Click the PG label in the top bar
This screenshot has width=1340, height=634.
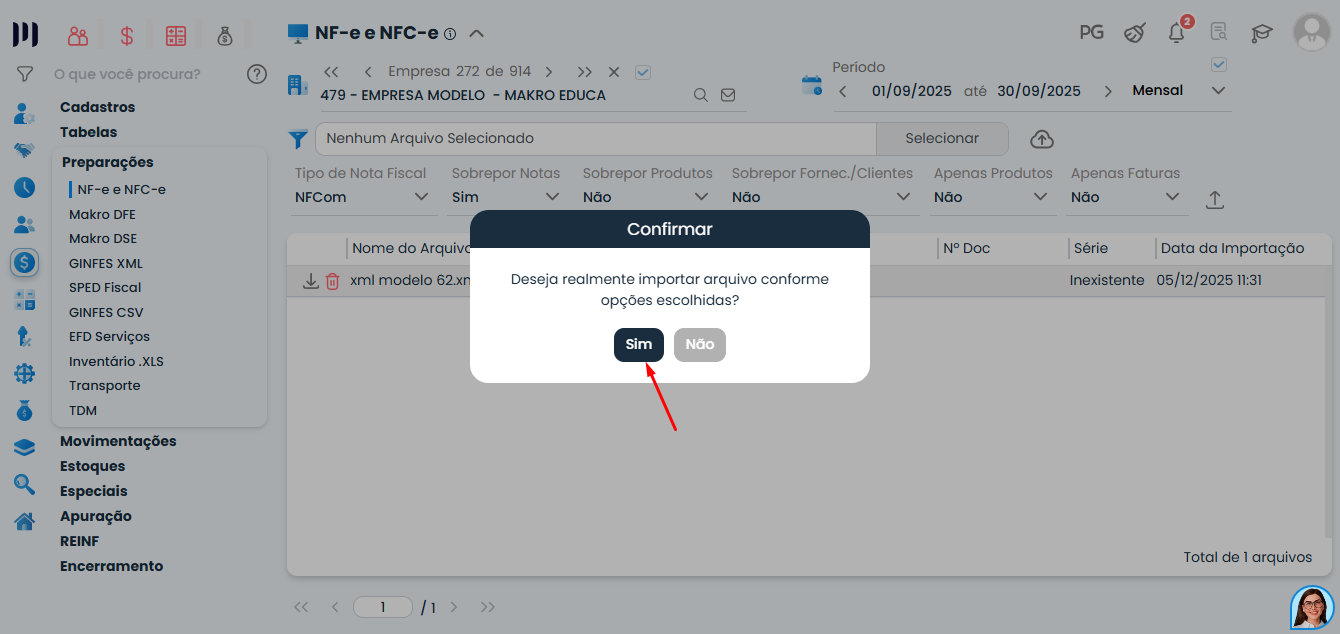[x=1091, y=32]
